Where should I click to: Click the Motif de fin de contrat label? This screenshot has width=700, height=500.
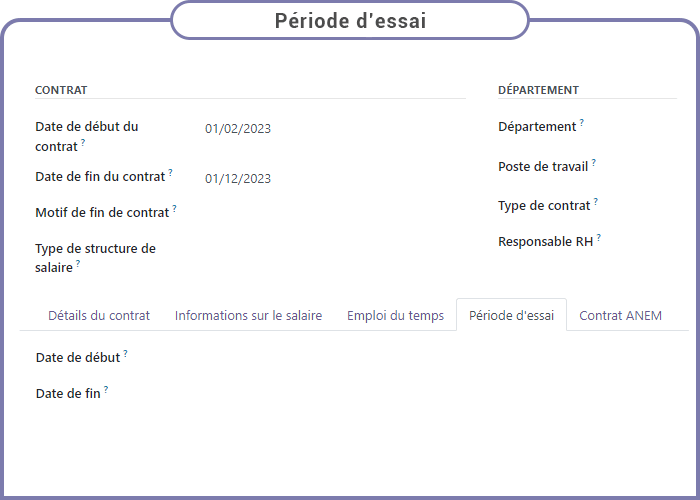pyautogui.click(x=102, y=212)
